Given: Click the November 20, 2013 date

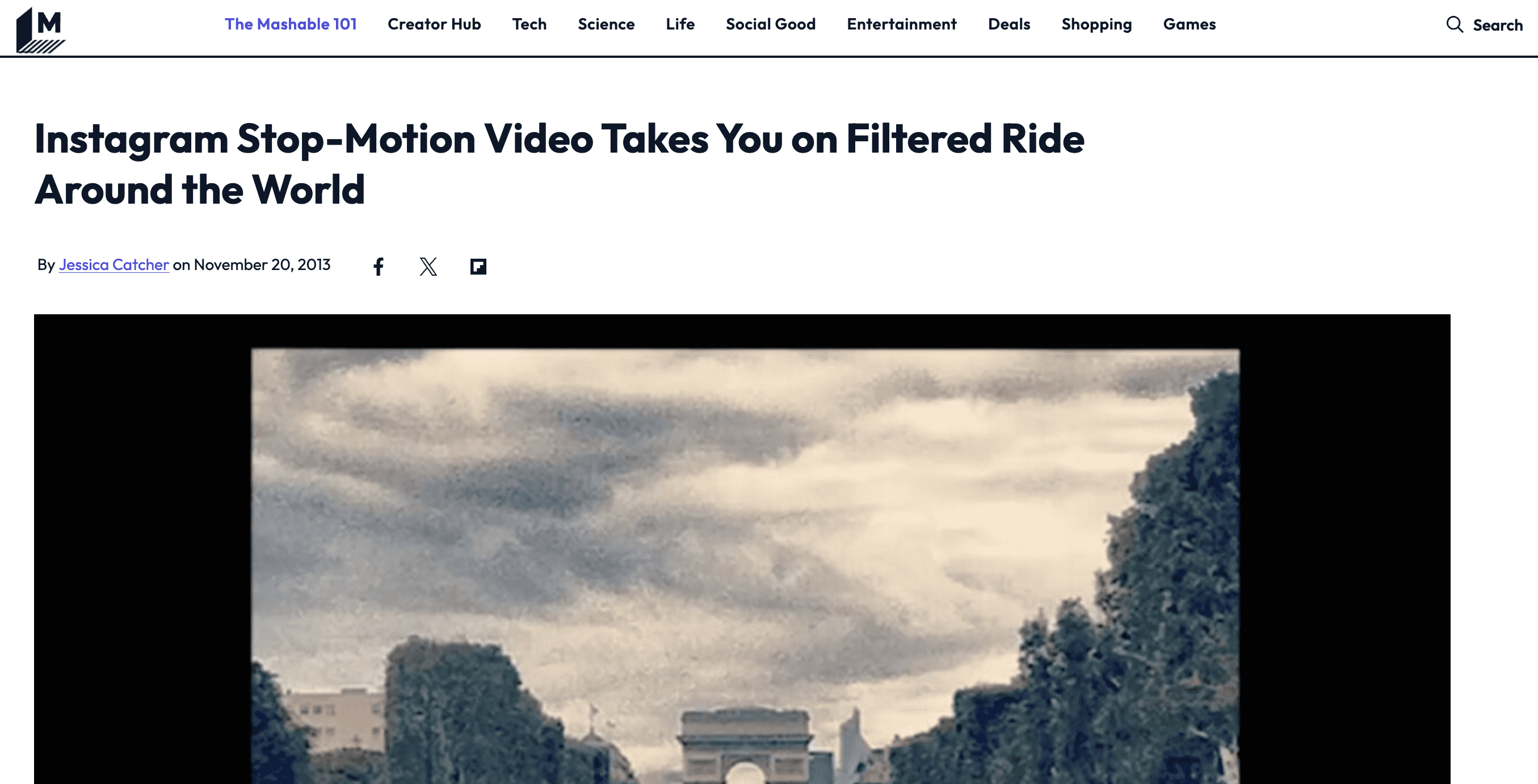Looking at the screenshot, I should coord(262,264).
